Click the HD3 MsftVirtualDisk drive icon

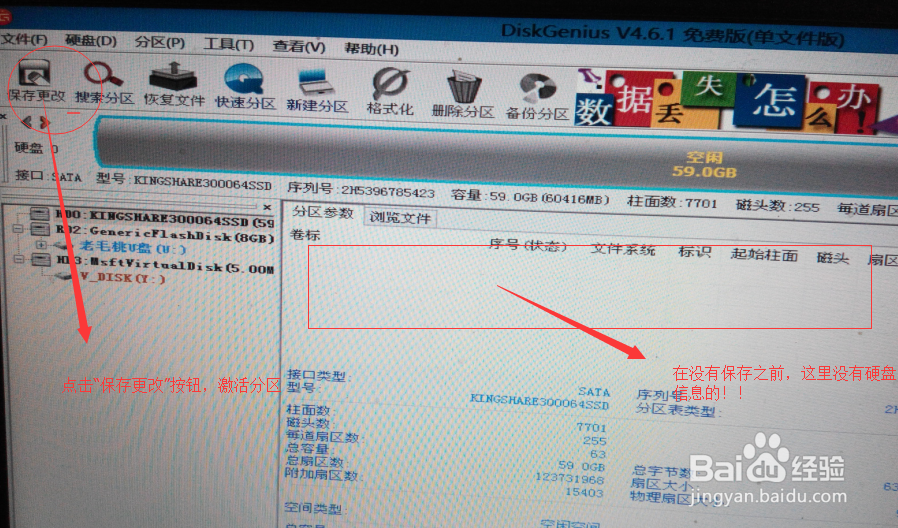41,260
